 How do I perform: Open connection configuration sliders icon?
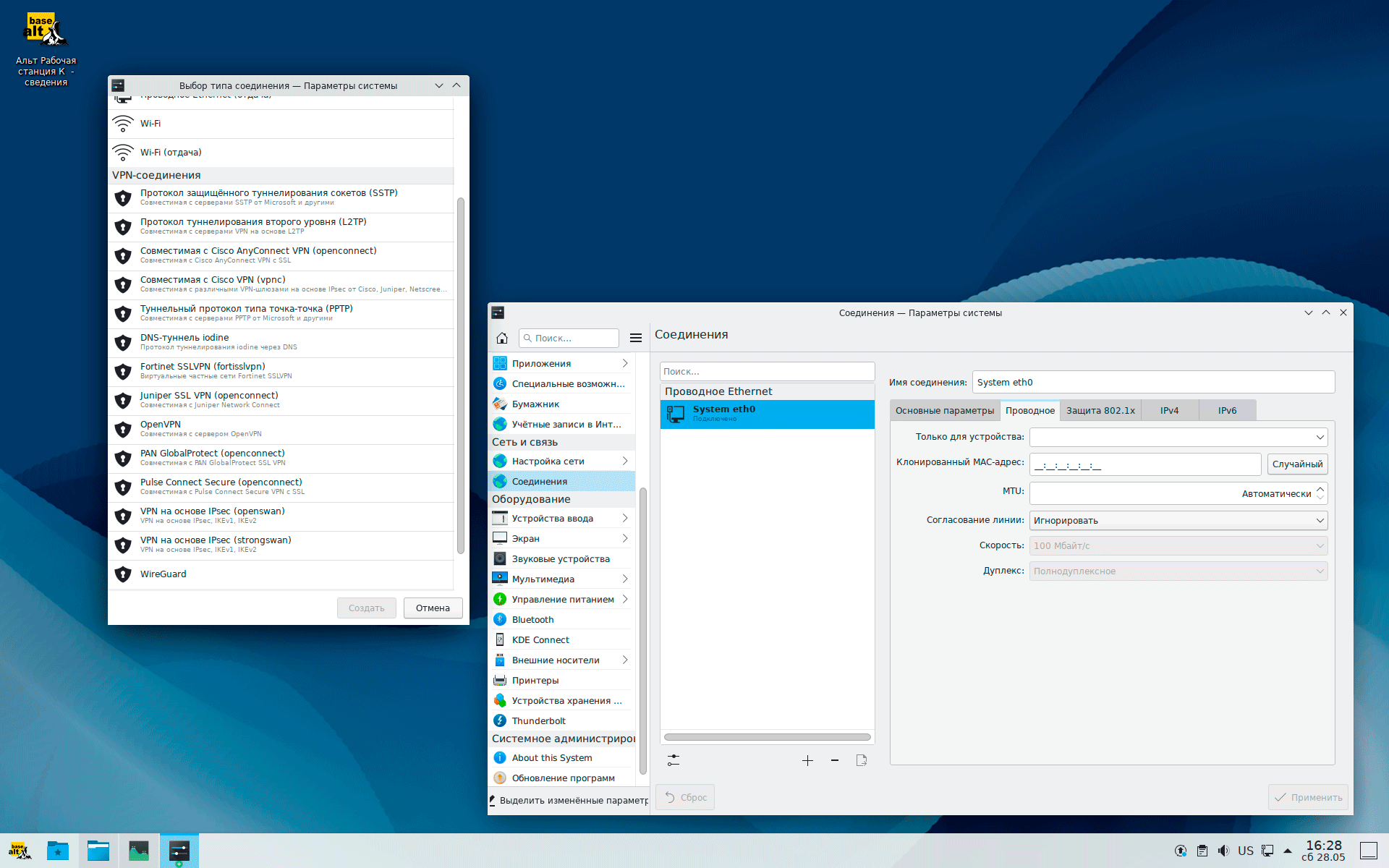674,760
